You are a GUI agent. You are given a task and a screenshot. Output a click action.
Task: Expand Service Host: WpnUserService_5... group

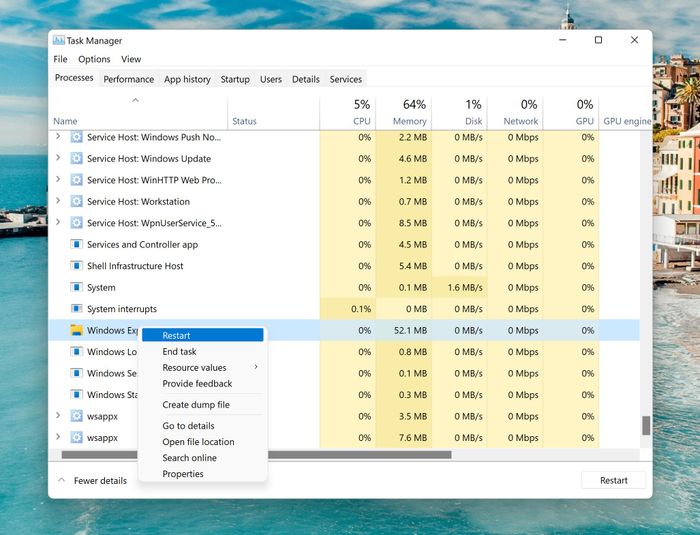[x=58, y=222]
